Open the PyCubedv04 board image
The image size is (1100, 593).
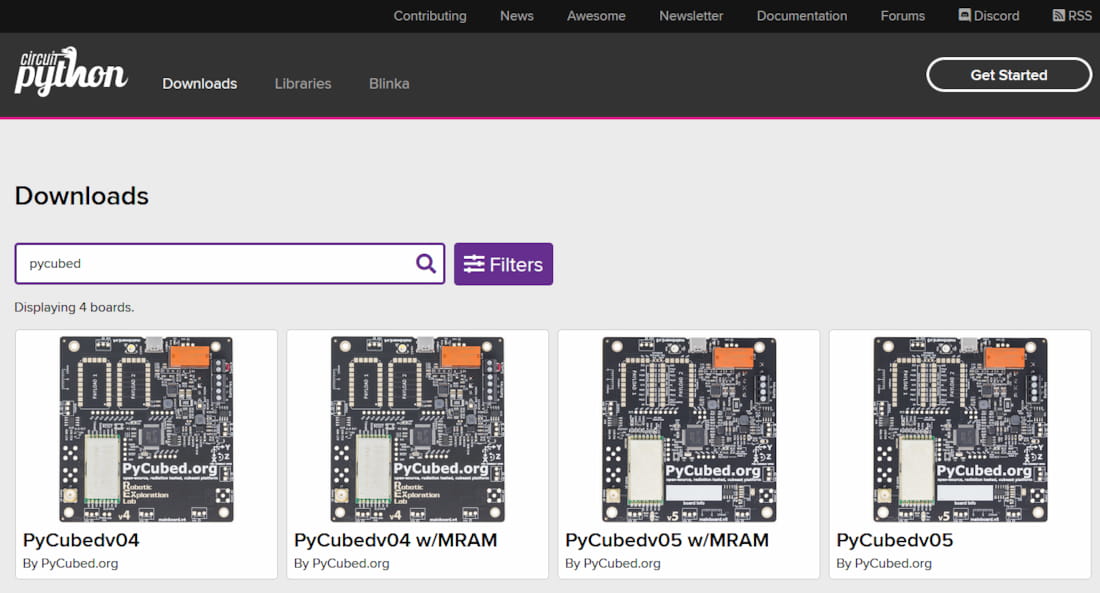pyautogui.click(x=146, y=429)
